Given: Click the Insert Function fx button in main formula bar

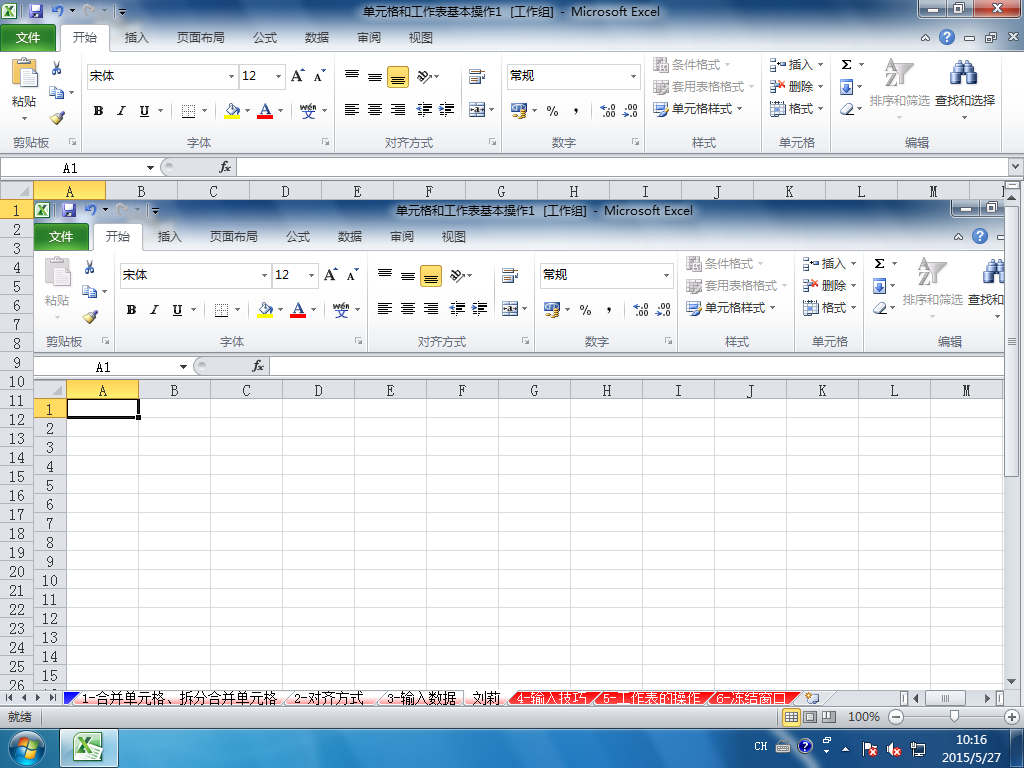Looking at the screenshot, I should (x=225, y=167).
